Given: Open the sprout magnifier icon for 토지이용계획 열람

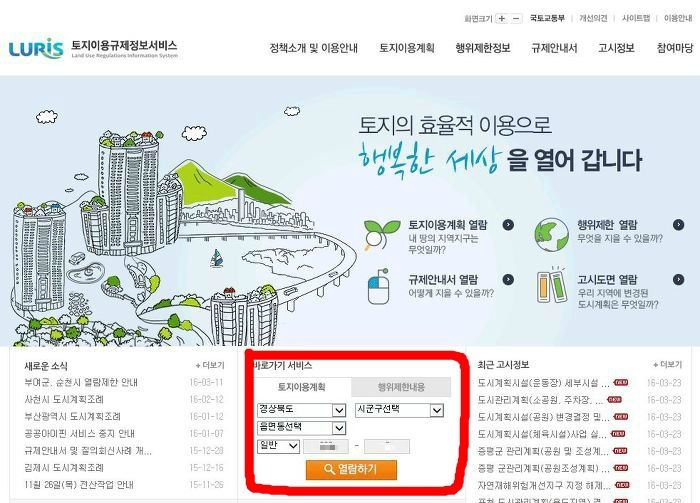Looking at the screenshot, I should (382, 235).
